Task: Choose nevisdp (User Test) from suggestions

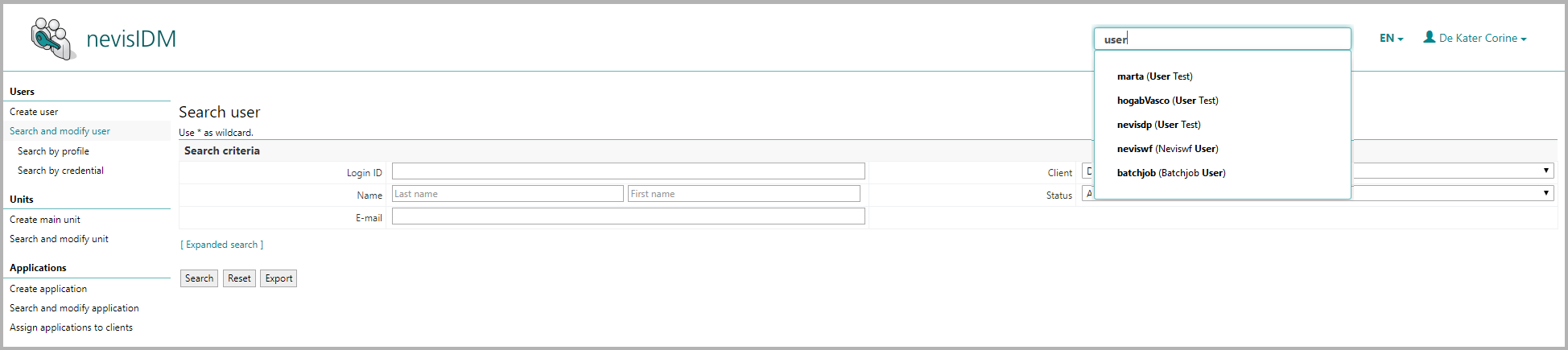Action: click(1158, 125)
